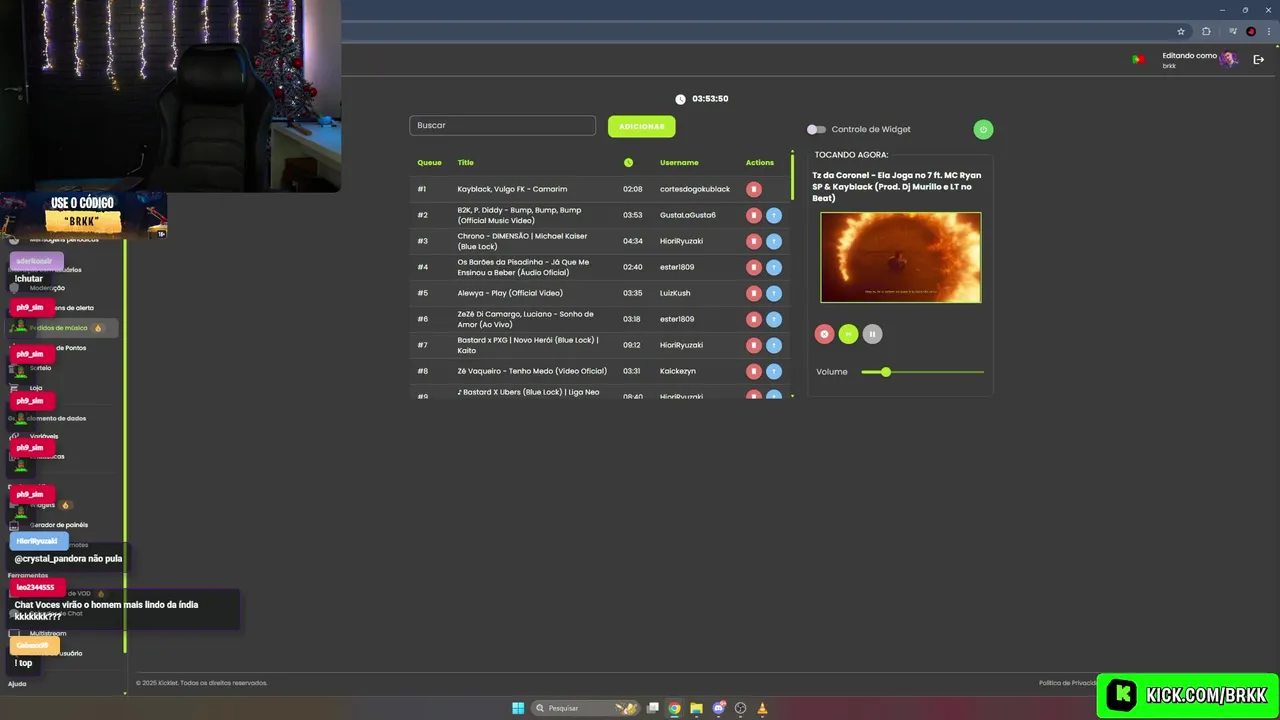Move Chrono DIMENSÃO track up

tap(774, 241)
